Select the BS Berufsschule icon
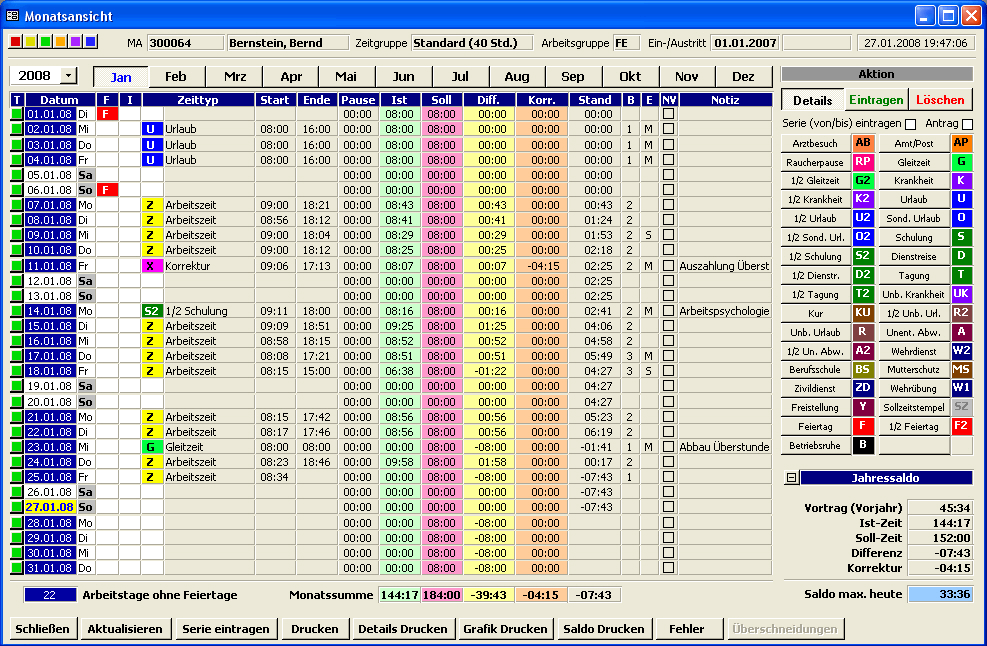The image size is (987, 646). (x=862, y=370)
